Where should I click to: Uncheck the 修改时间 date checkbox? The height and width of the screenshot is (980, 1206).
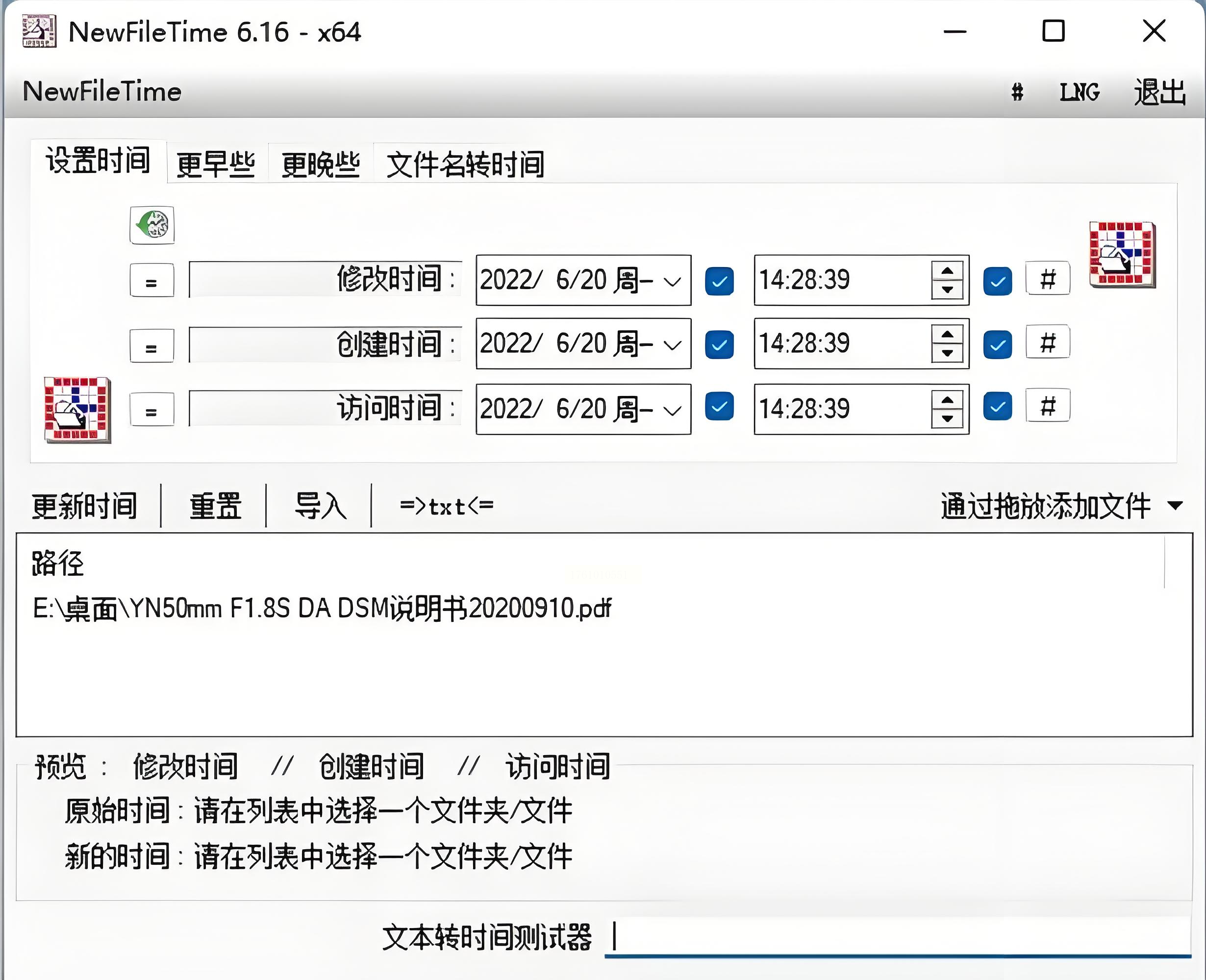[719, 281]
